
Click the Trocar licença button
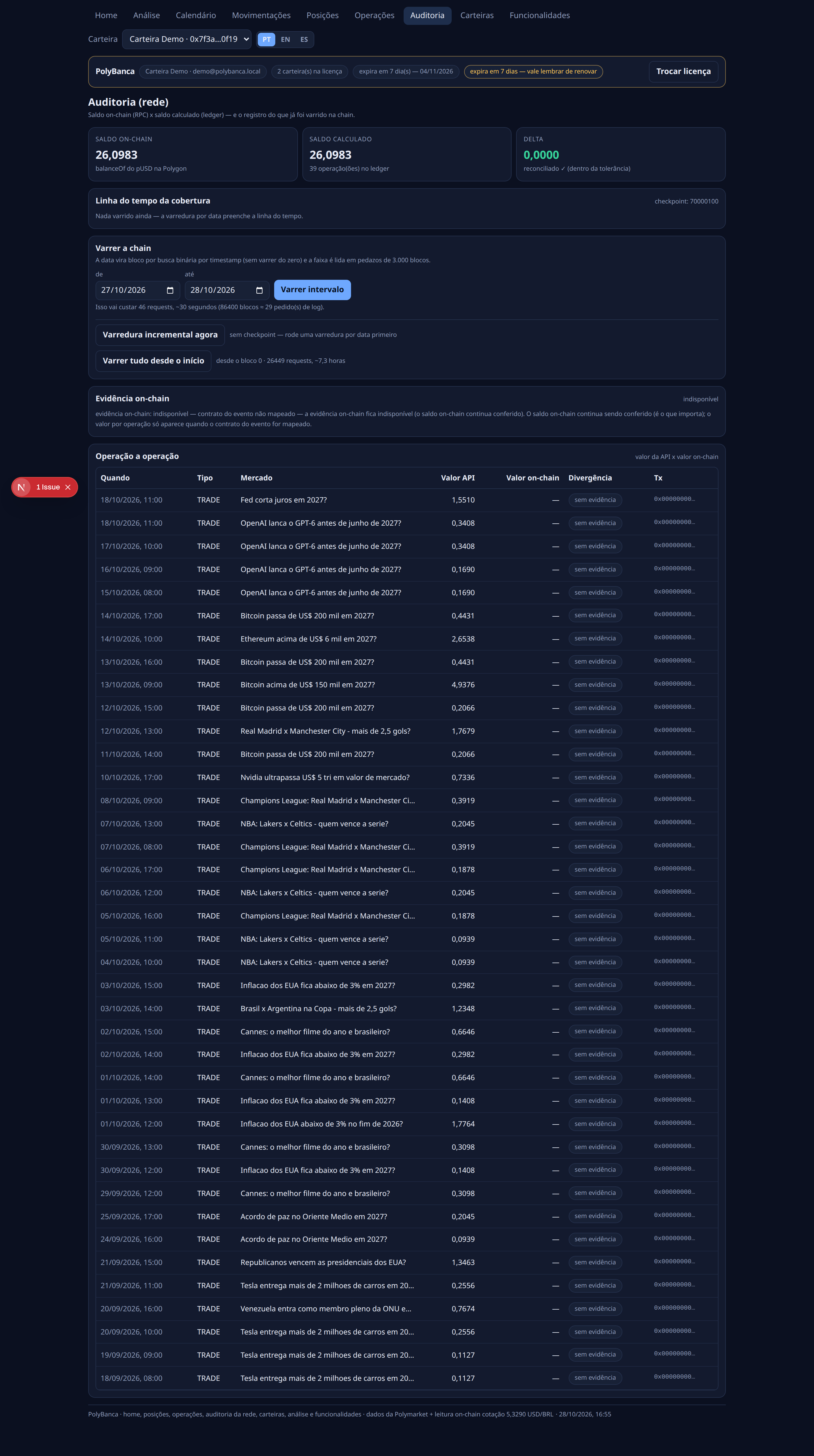683,71
